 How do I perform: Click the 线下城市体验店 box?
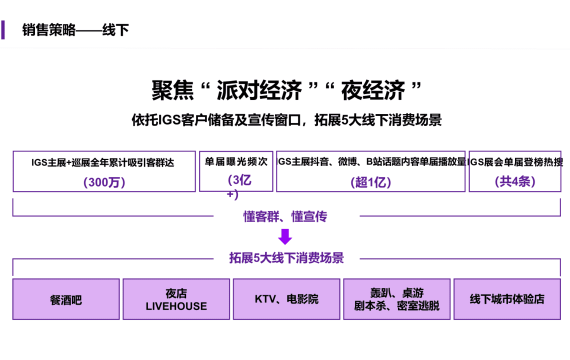pos(507,299)
